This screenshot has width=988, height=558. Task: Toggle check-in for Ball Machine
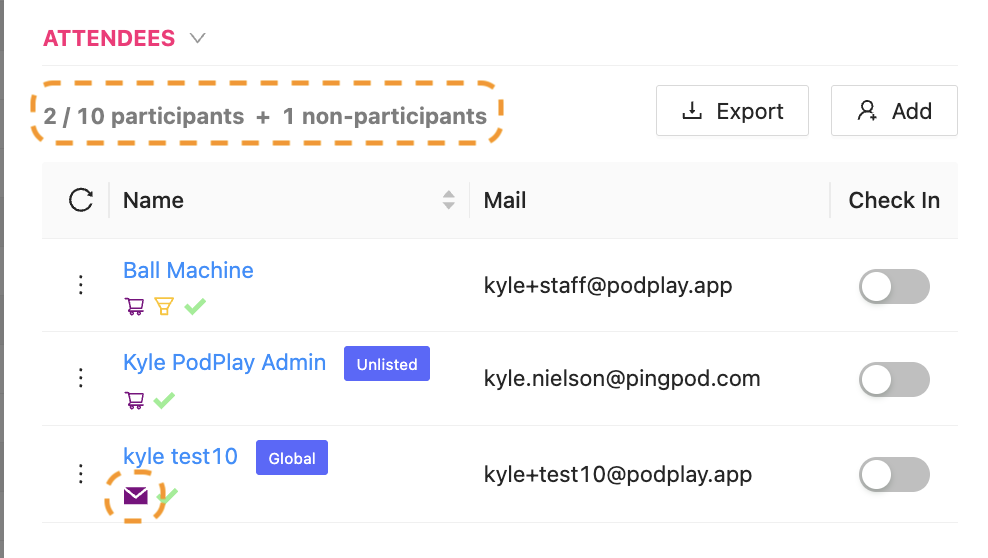pyautogui.click(x=894, y=286)
